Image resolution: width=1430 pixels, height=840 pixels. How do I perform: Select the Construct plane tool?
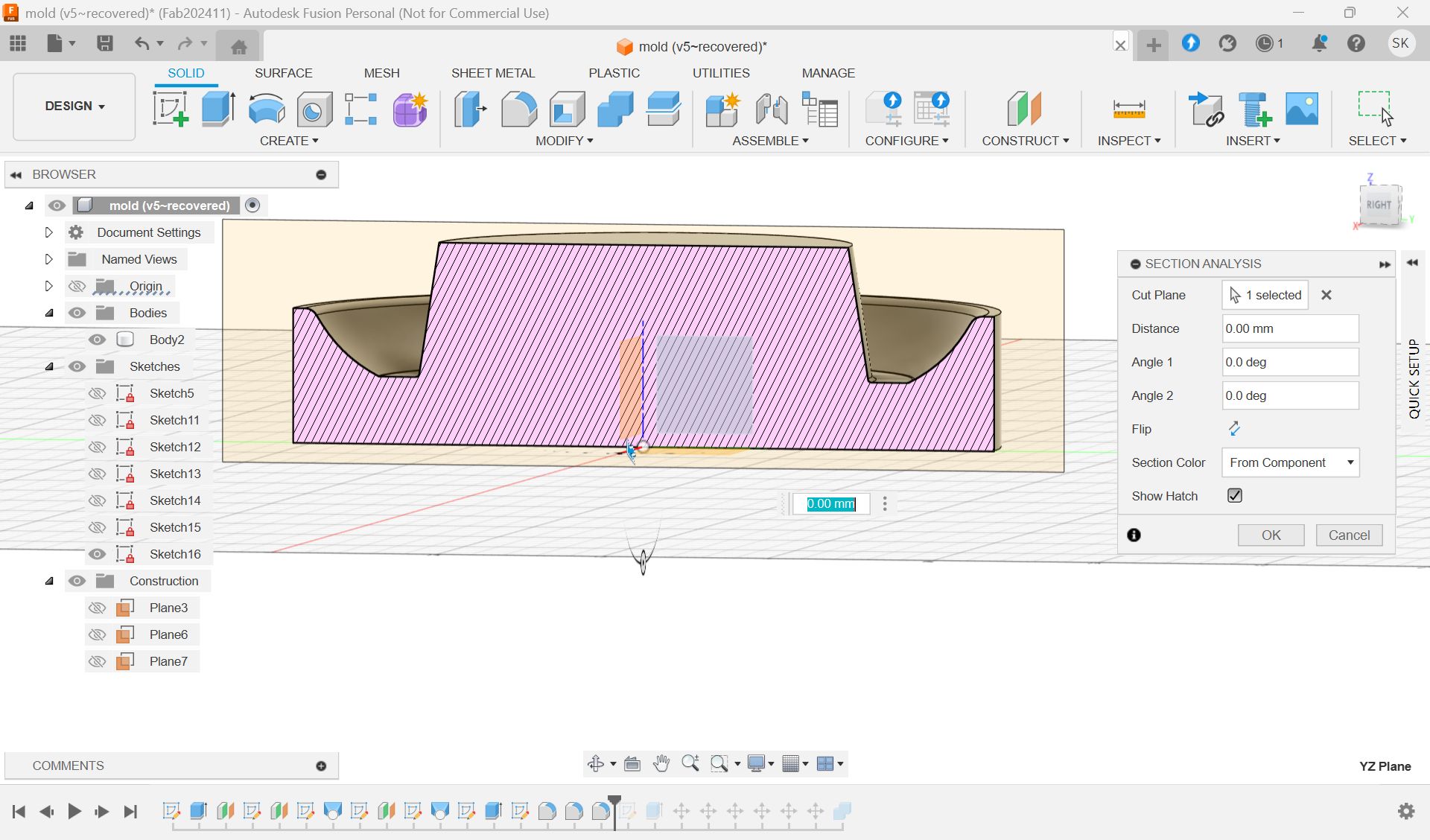[x=1024, y=109]
